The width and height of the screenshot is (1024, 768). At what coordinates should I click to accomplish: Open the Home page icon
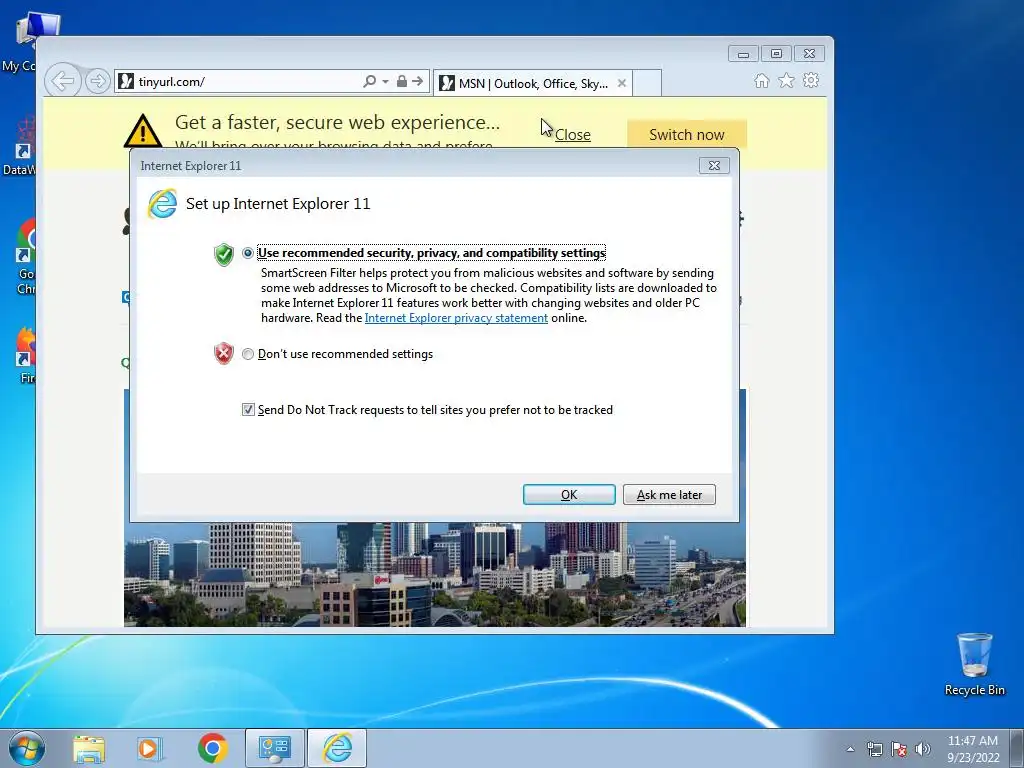[761, 80]
